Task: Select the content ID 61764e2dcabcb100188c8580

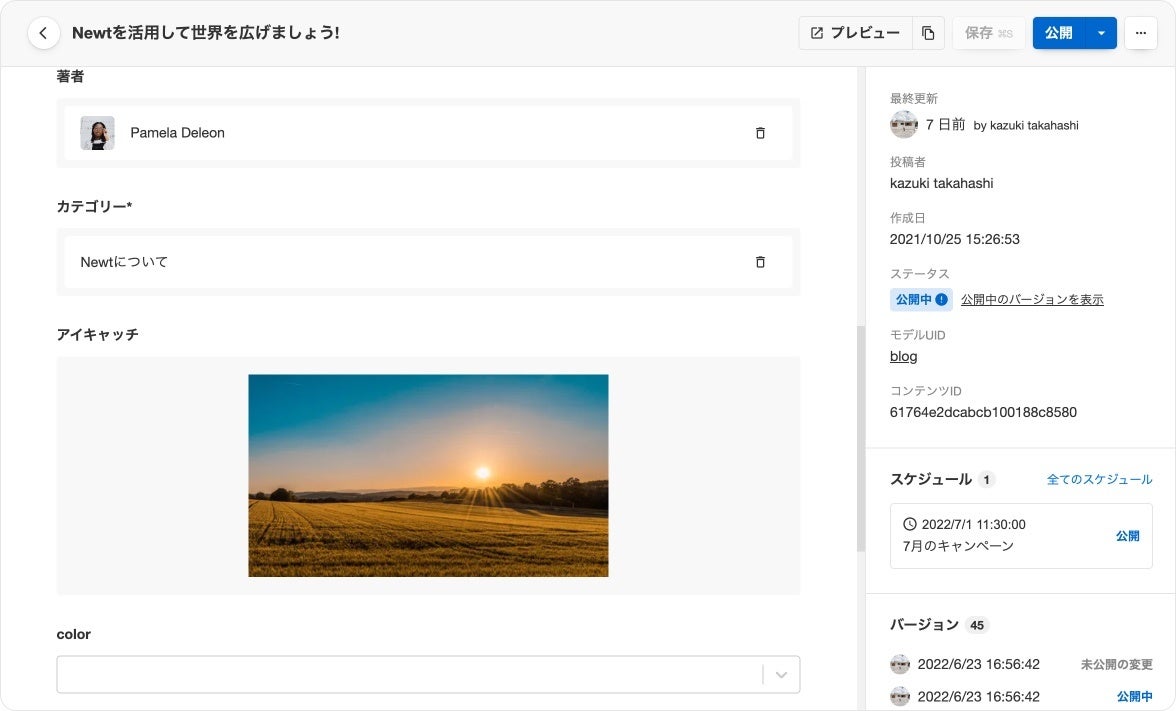Action: 983,412
